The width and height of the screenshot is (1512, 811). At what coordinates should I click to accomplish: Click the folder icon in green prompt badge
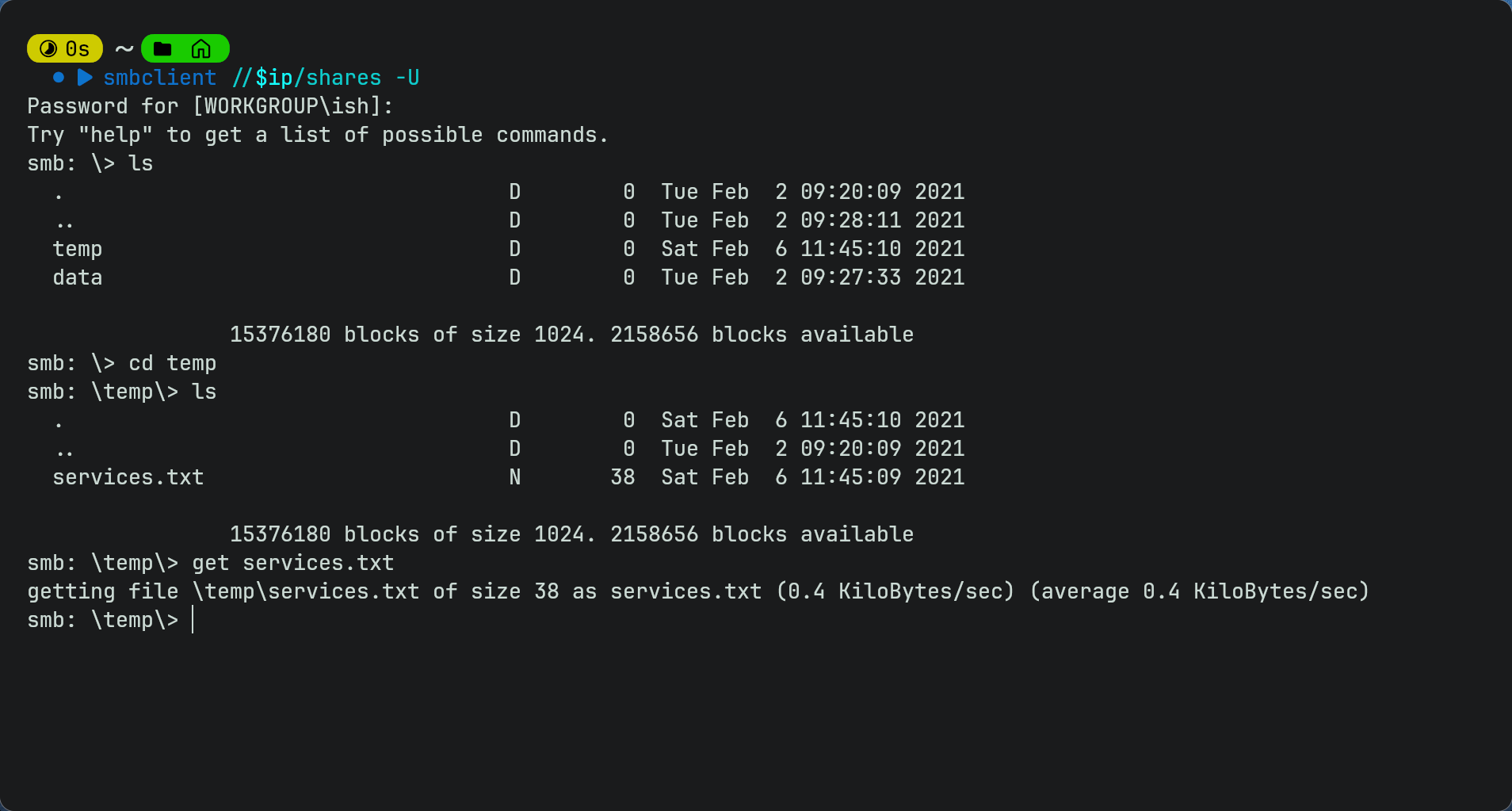click(x=162, y=49)
